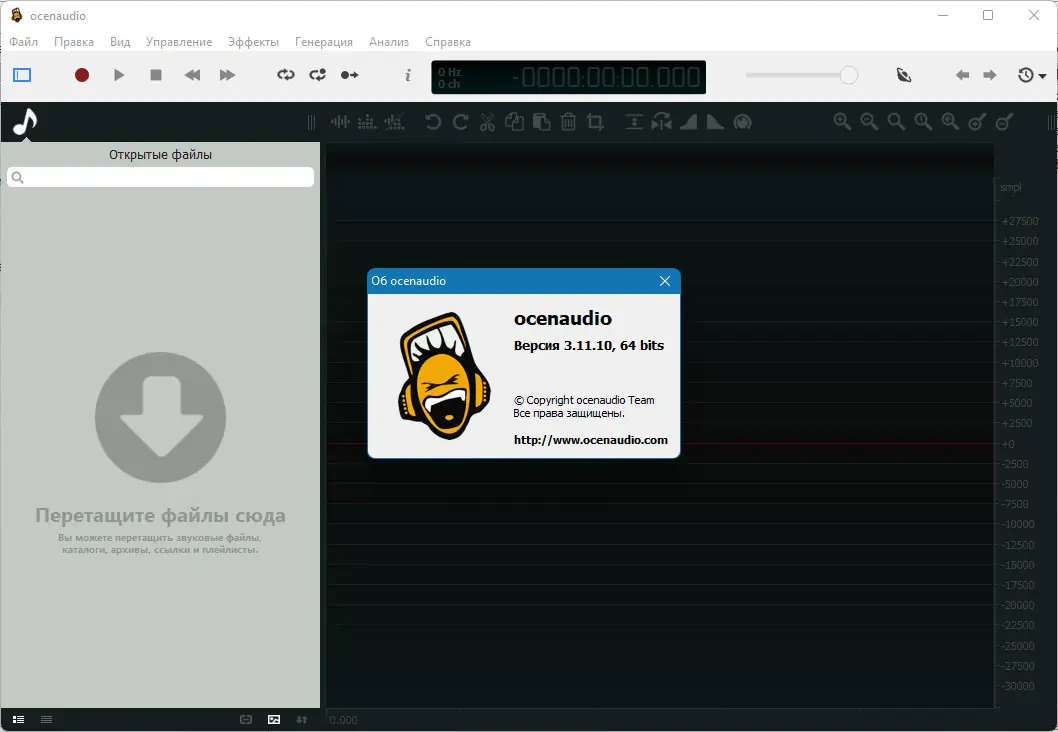Click the file search field

[x=161, y=177]
